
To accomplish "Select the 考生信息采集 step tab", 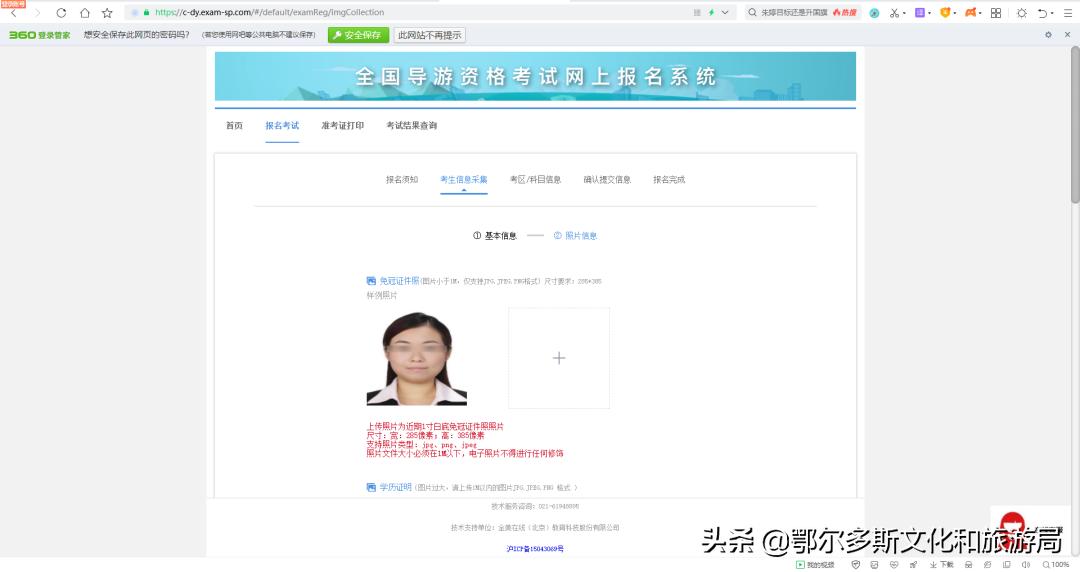I will 464,179.
